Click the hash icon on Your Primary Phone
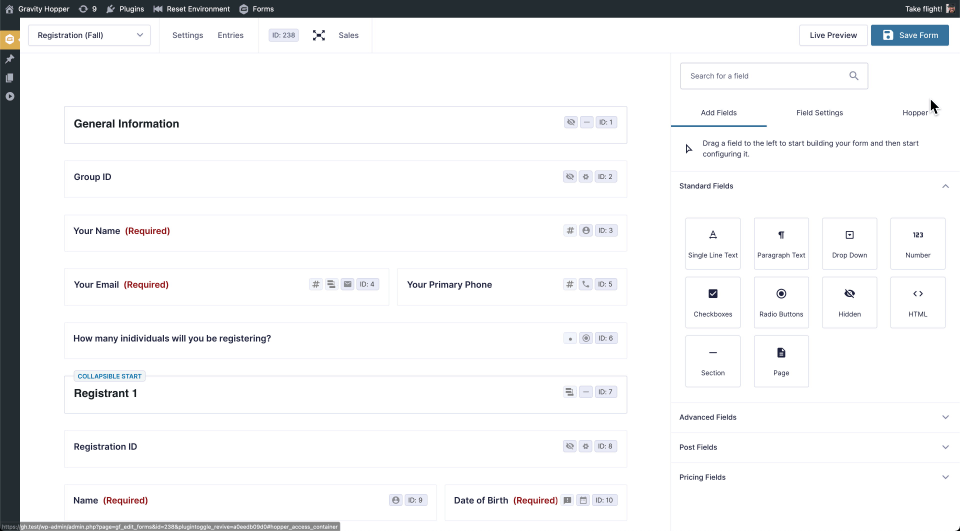 570,284
